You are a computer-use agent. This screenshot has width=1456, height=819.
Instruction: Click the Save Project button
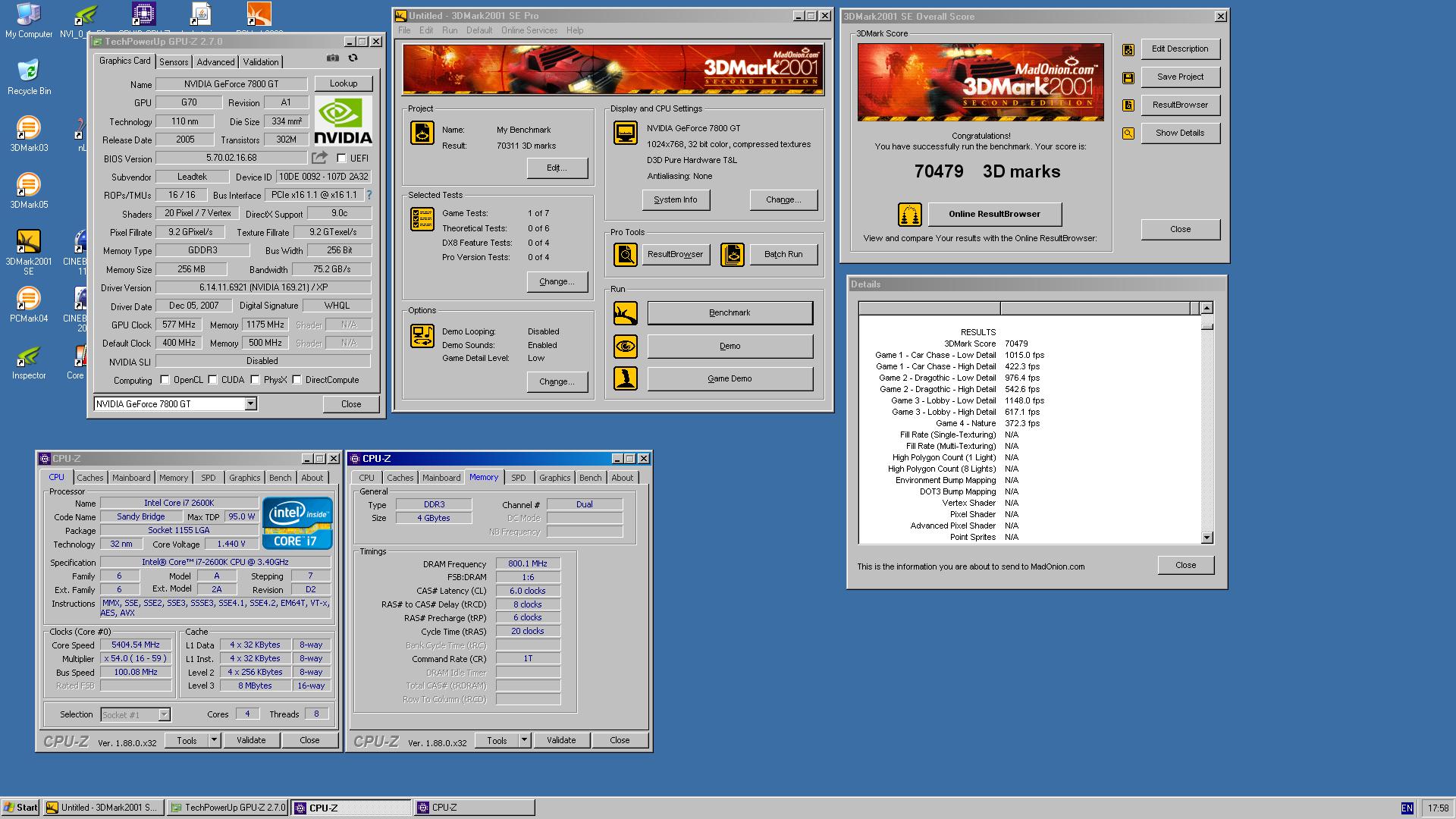(1180, 77)
